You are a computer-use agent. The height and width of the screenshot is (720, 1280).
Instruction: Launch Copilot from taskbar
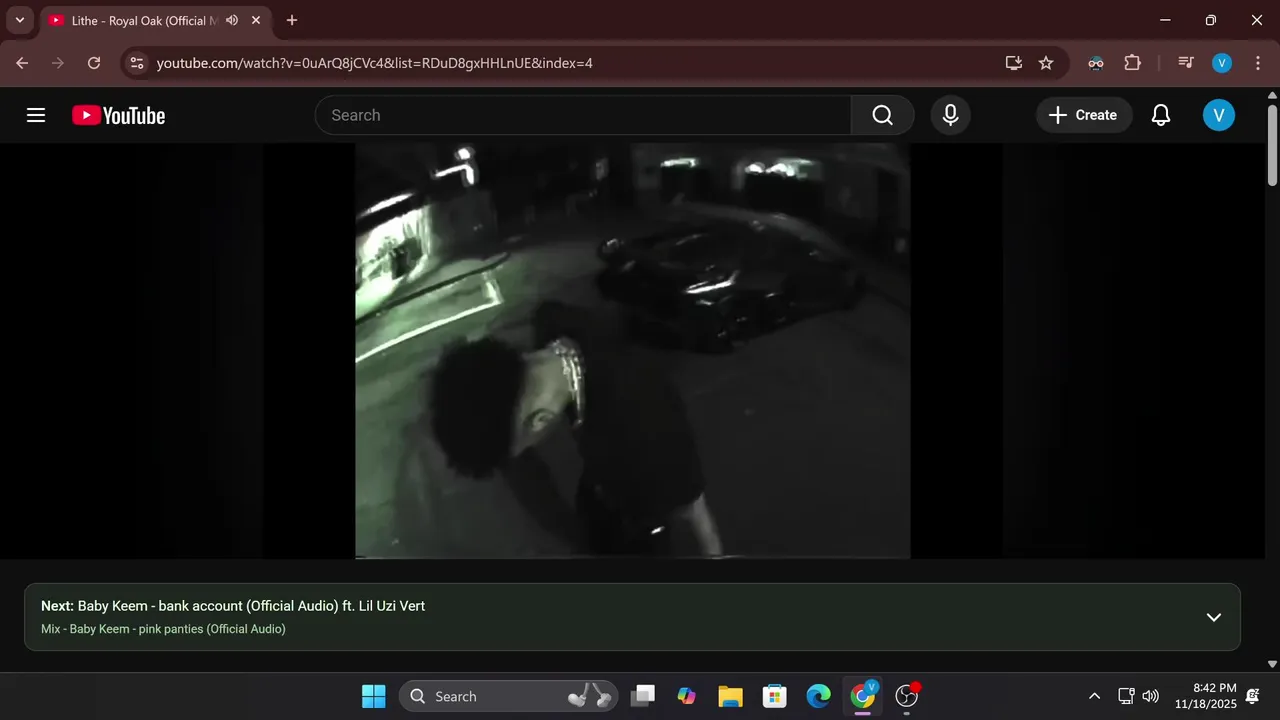(x=686, y=696)
